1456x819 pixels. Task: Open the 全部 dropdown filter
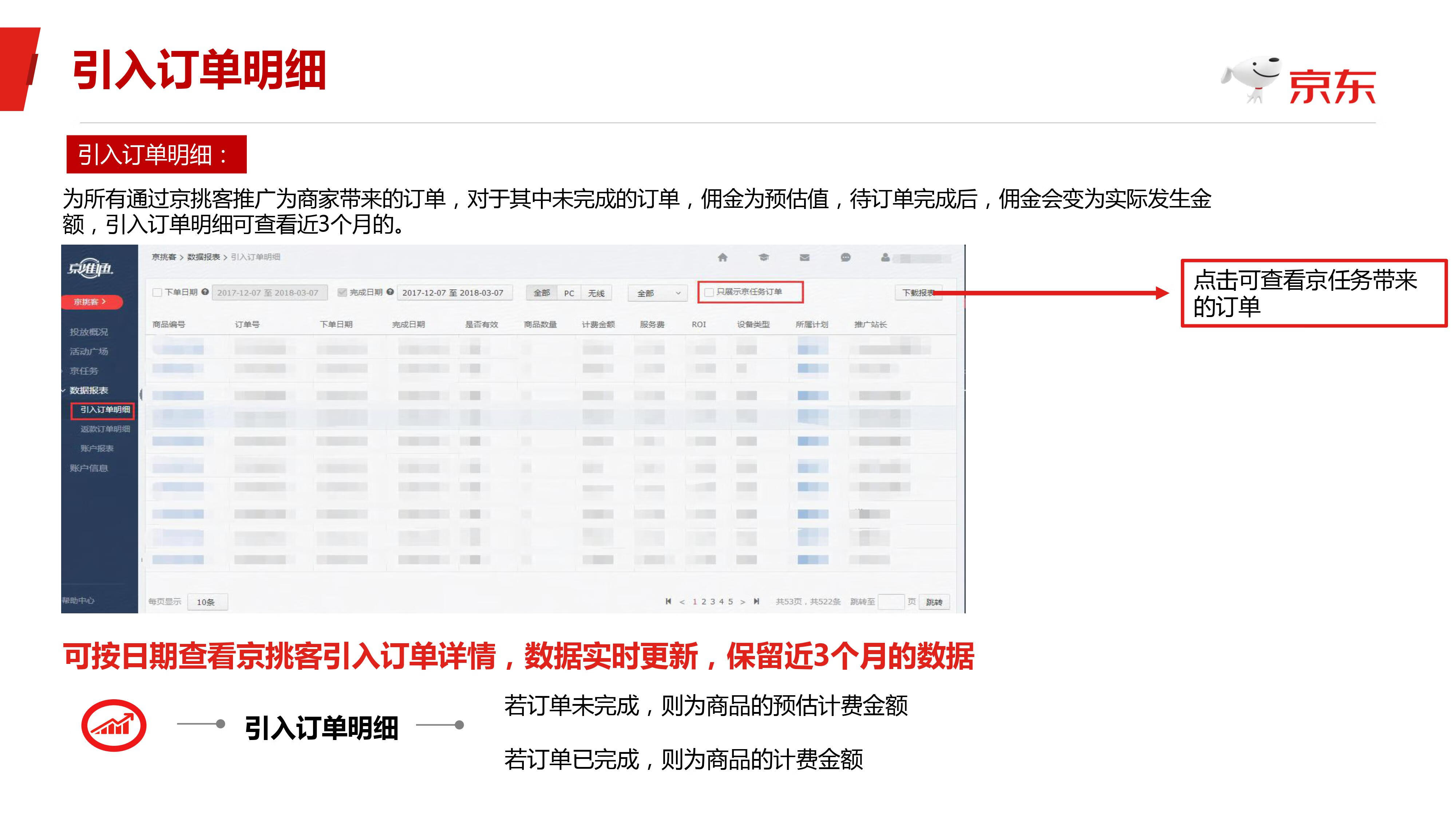tap(657, 293)
